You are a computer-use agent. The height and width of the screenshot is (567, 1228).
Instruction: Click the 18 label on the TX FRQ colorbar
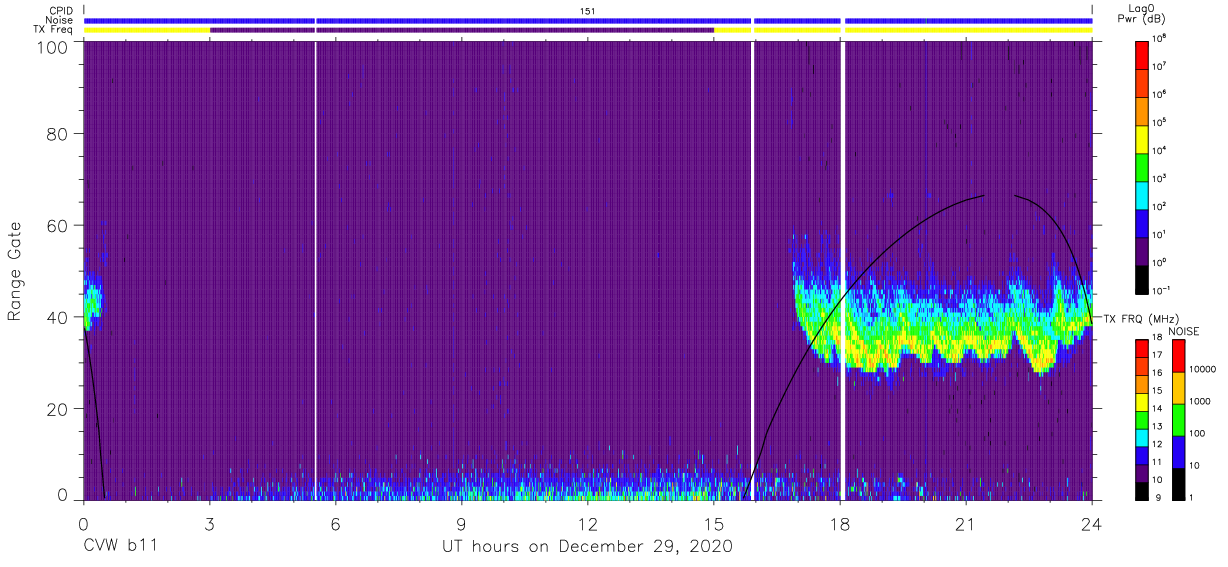point(1158,339)
